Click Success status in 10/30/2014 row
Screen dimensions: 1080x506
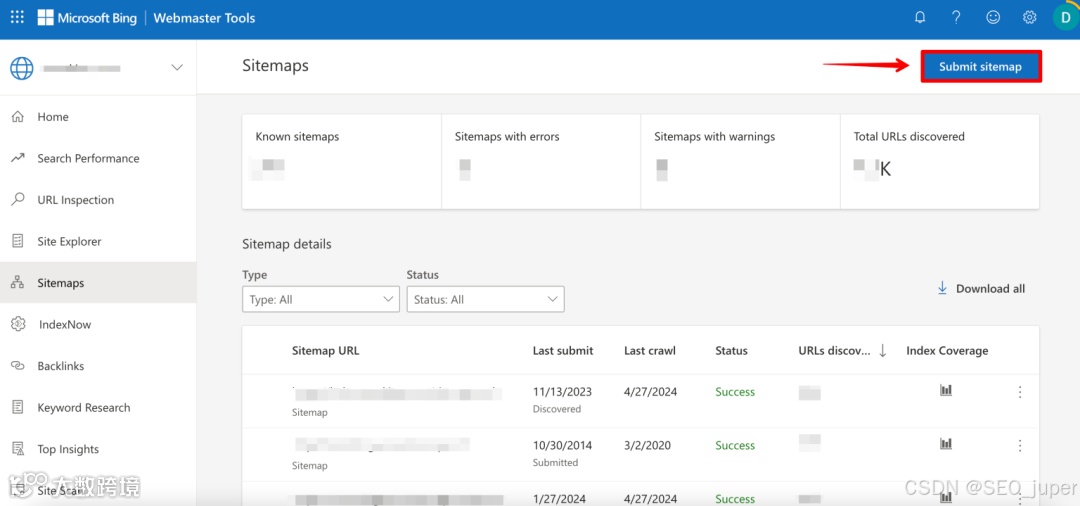[735, 445]
